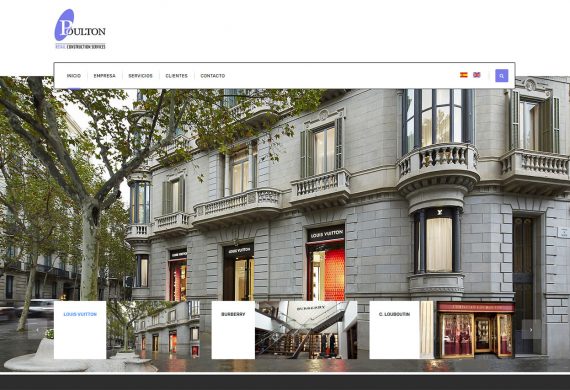Viewport: 570px width, 390px height.
Task: Open the Contacto menu item
Action: coord(213,76)
